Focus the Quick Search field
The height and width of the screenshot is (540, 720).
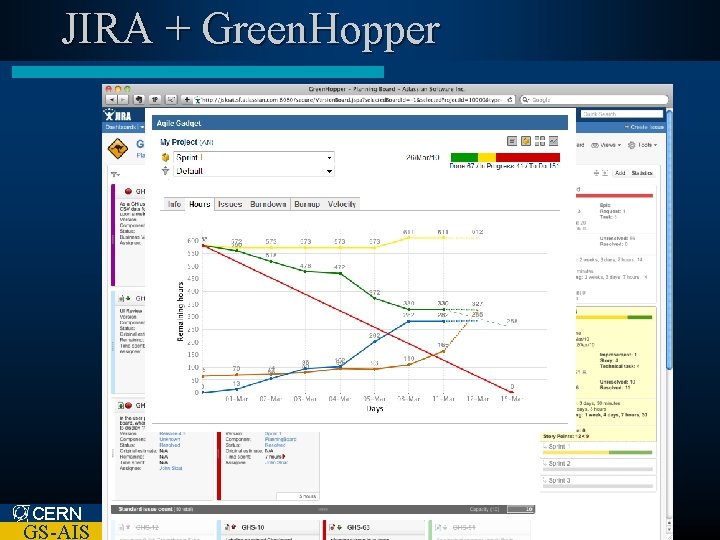[622, 113]
